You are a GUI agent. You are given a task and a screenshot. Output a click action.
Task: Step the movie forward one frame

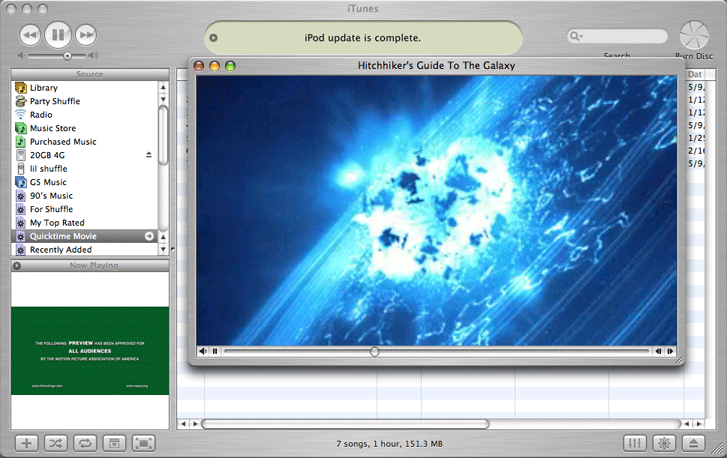(x=670, y=351)
